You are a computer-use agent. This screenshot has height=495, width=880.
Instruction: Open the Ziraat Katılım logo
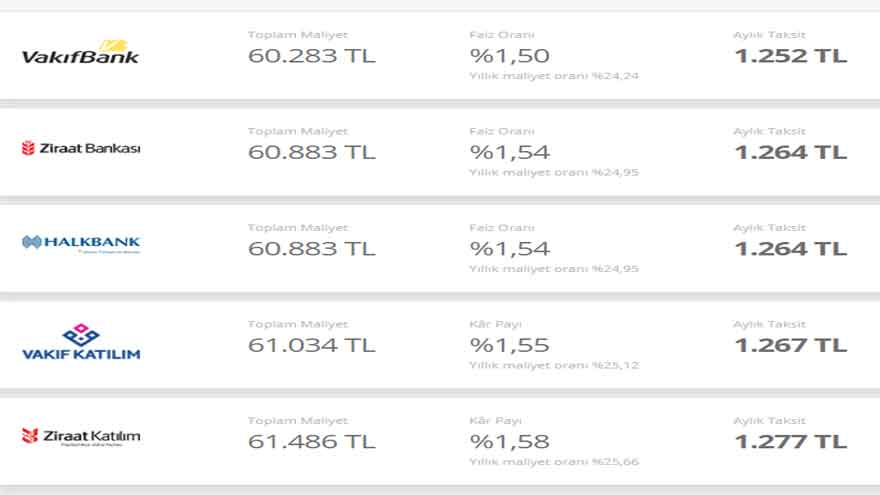[x=81, y=437]
